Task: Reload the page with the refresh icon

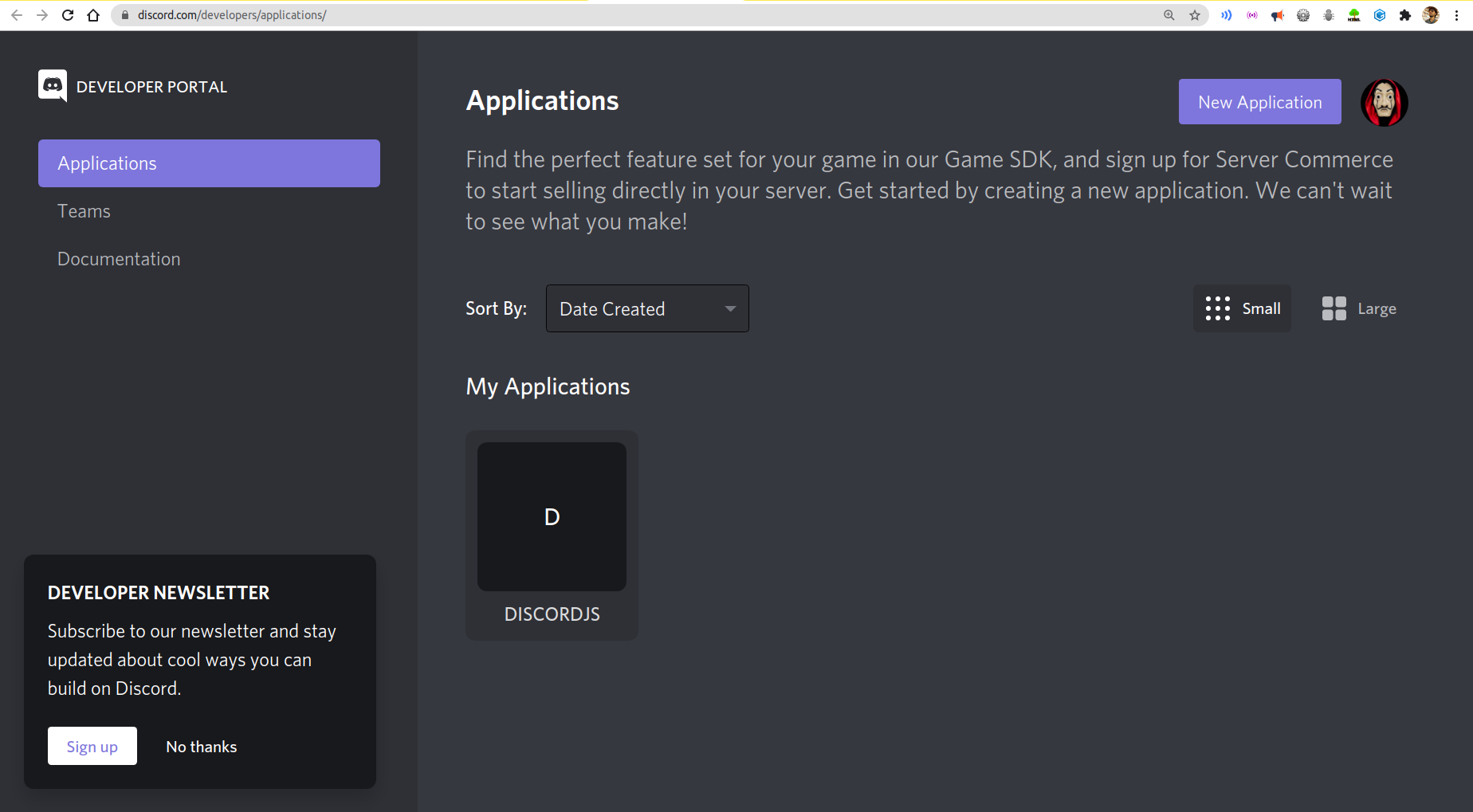Action: coord(68,15)
